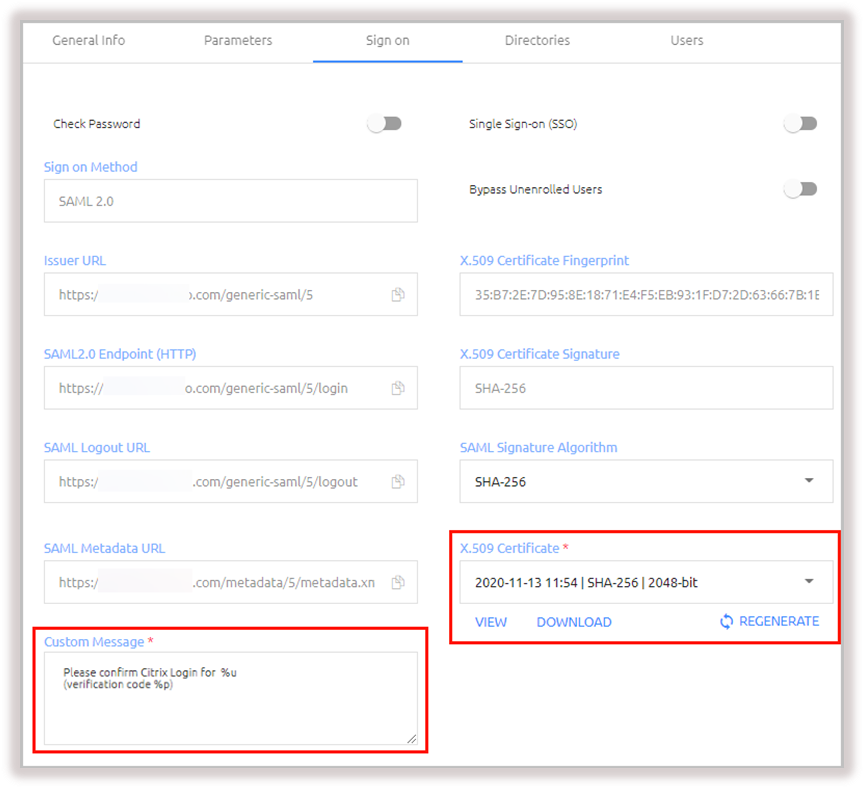Go to the Directories tab

coord(537,40)
